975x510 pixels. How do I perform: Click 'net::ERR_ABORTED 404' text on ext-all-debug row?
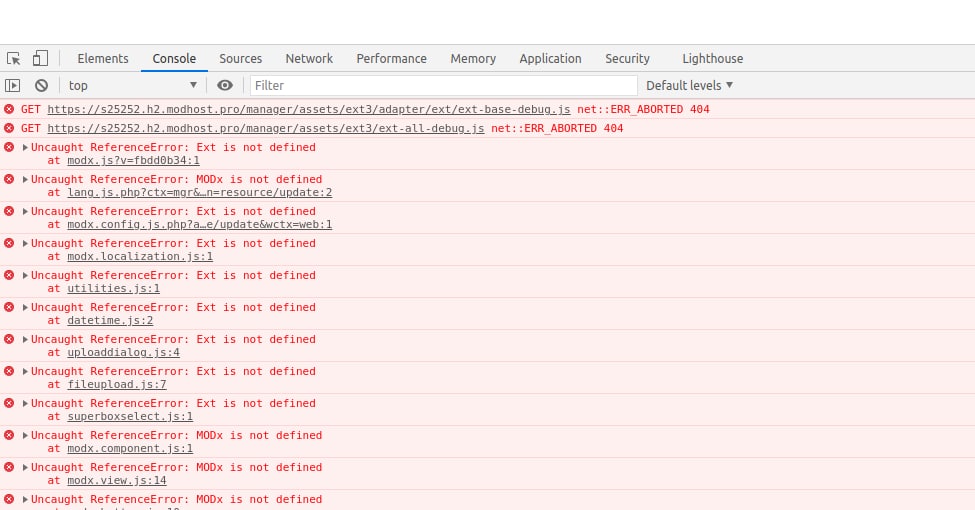[557, 129]
